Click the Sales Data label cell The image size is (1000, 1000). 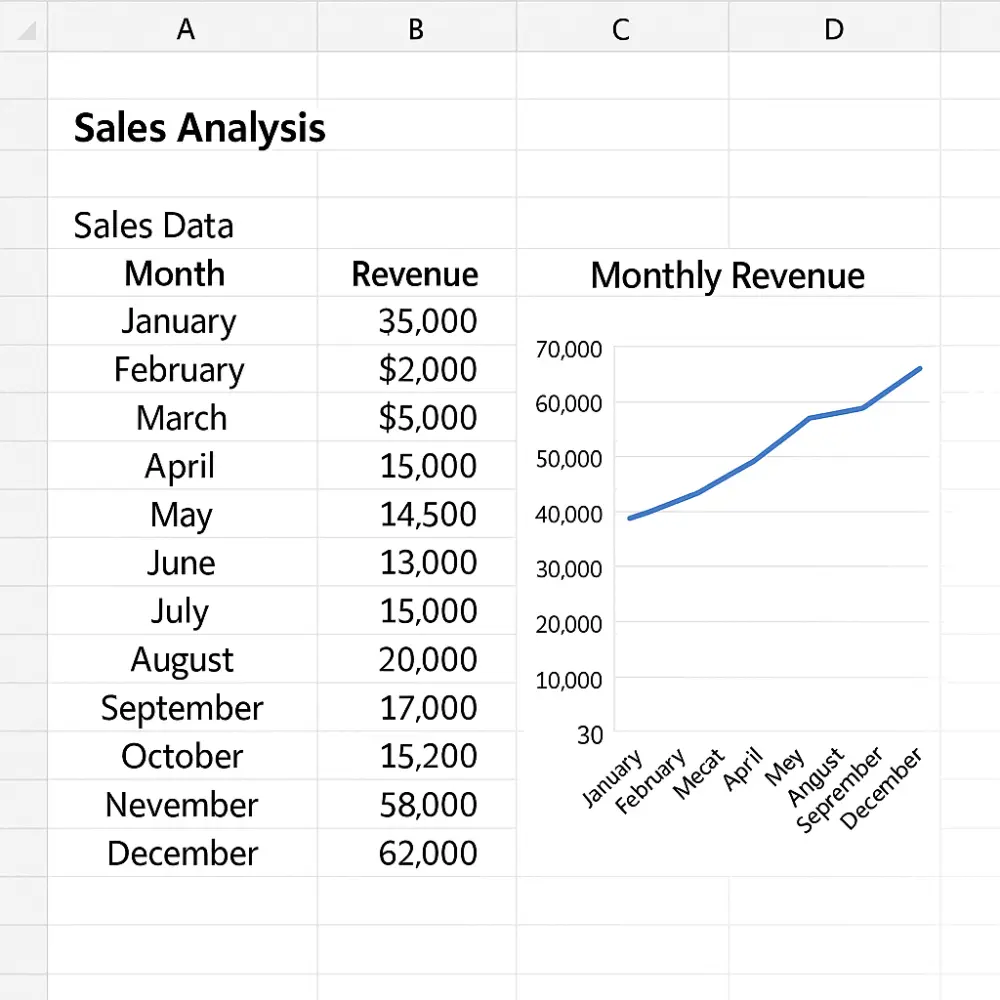(153, 225)
